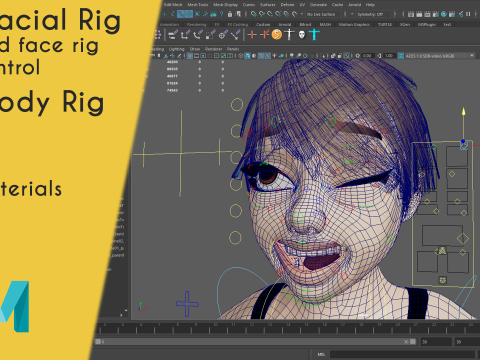Viewport: 480px width, 360px height.
Task: Open the Renderer panel menu
Action: (213, 49)
